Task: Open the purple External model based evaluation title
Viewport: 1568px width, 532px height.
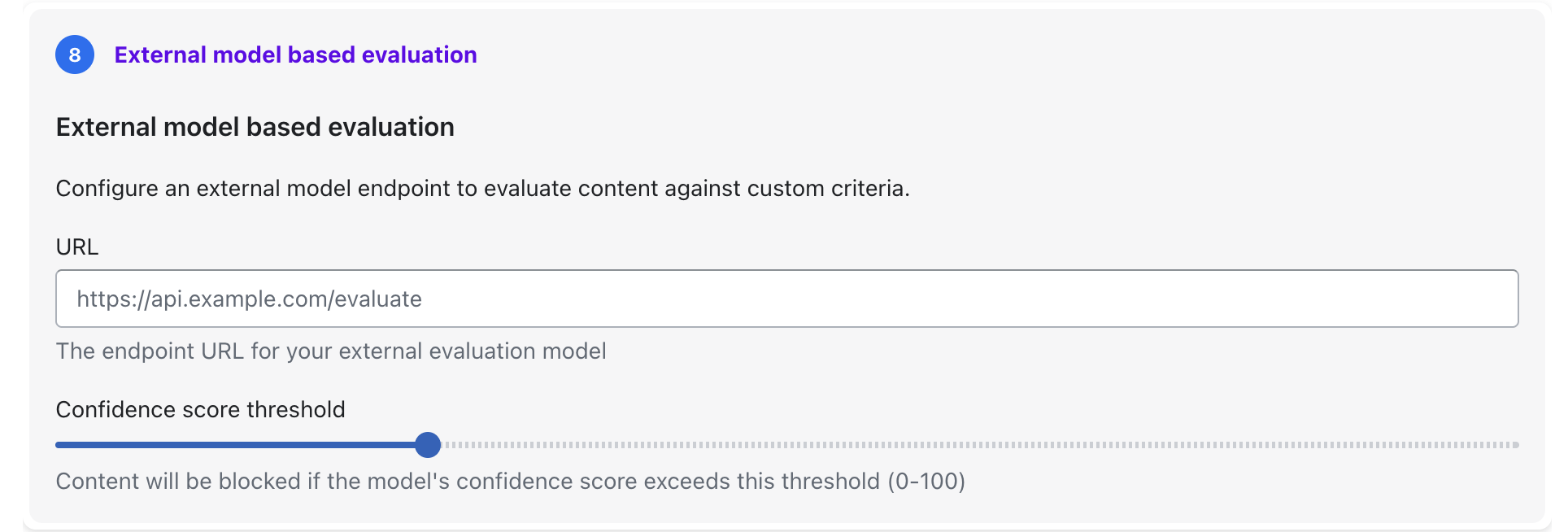Action: tap(295, 55)
